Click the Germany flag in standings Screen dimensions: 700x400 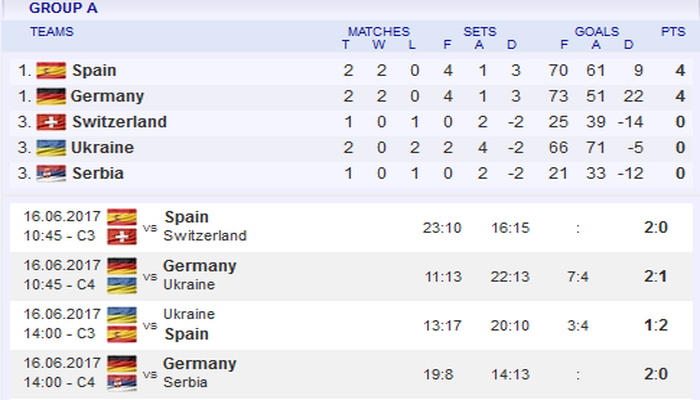point(51,96)
